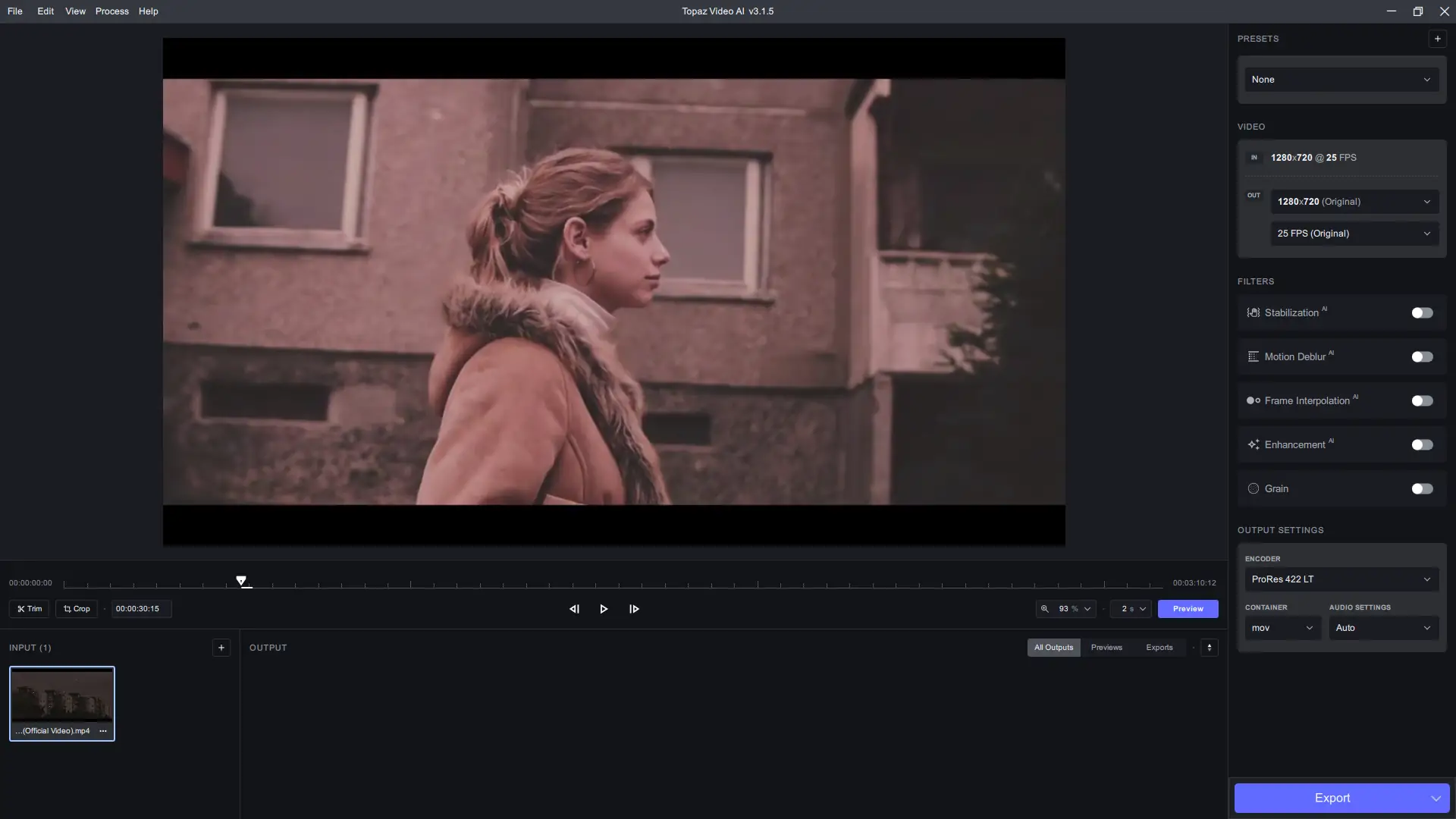The height and width of the screenshot is (819, 1456).
Task: Open the video thumbnail options menu
Action: click(x=103, y=731)
